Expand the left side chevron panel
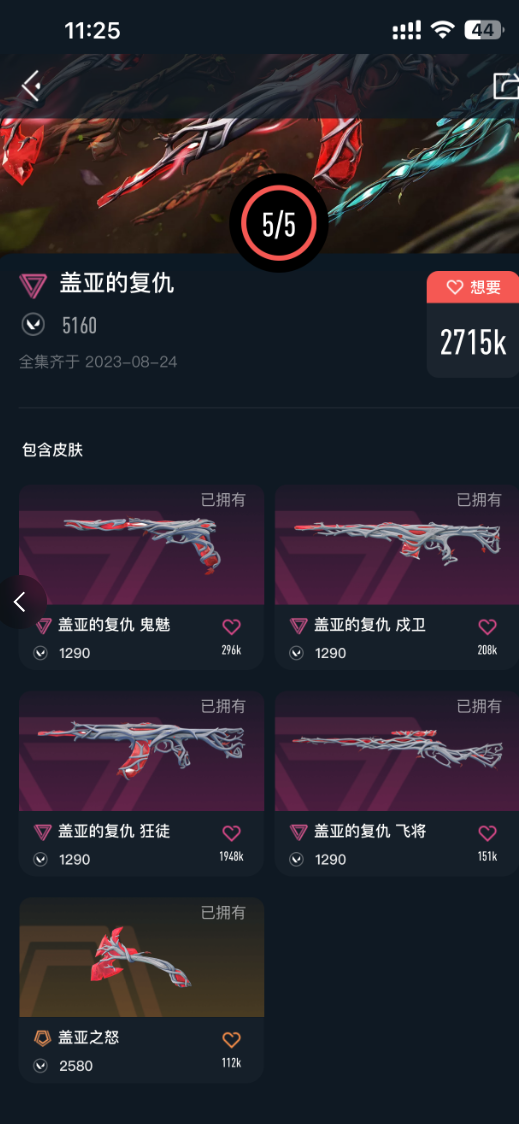519x1124 pixels. click(22, 601)
